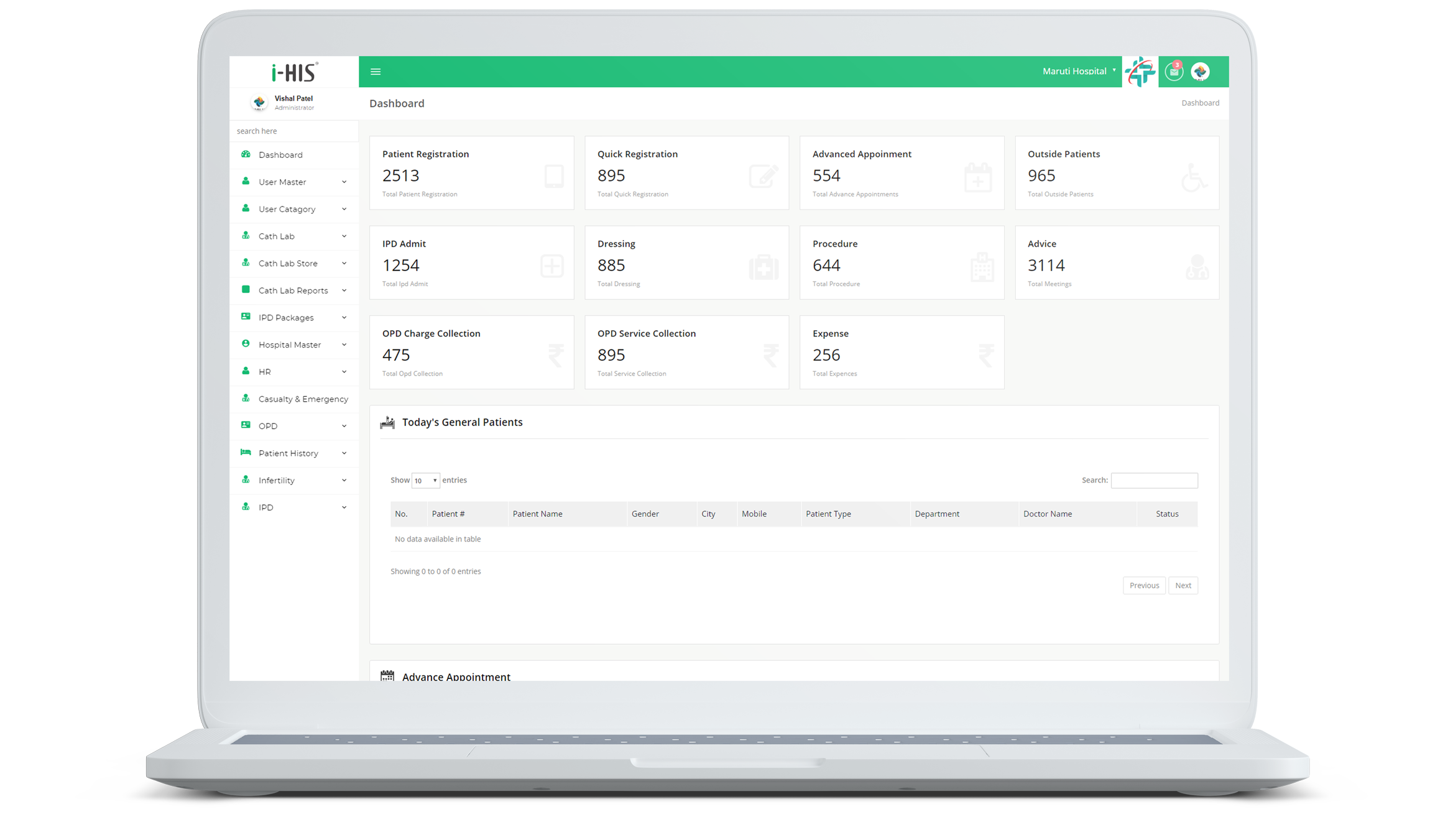Click the user avatar icon in top bar
Screen dimensions: 1430x840
[x=1200, y=72]
